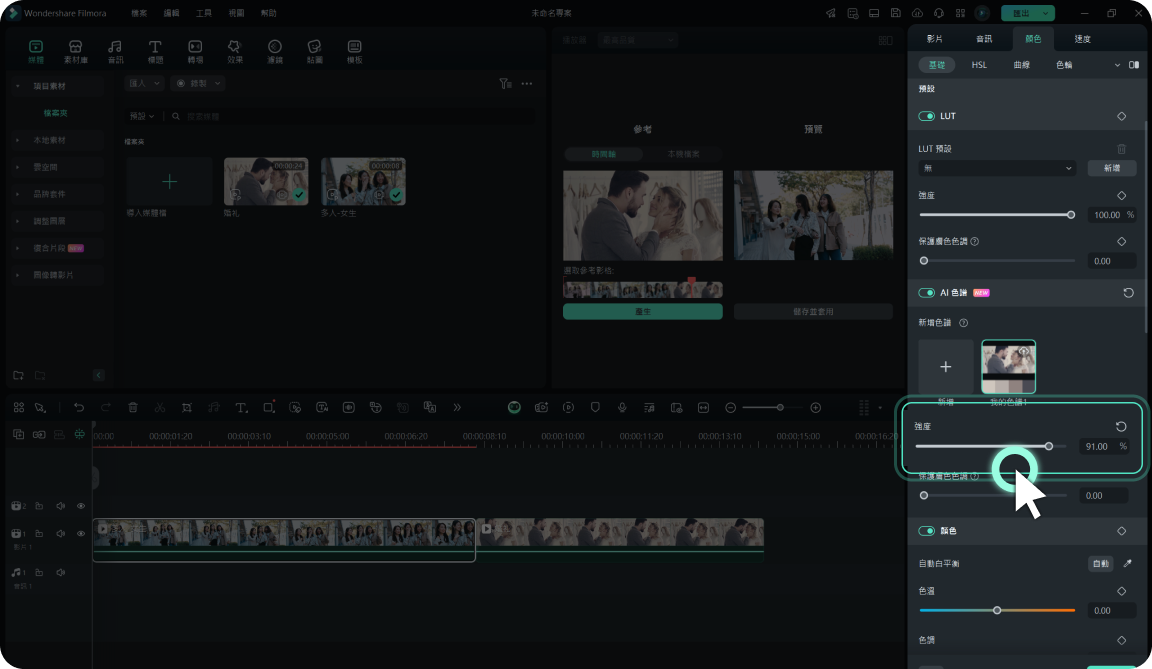Click the timeline zoom-out minus icon

coord(730,408)
